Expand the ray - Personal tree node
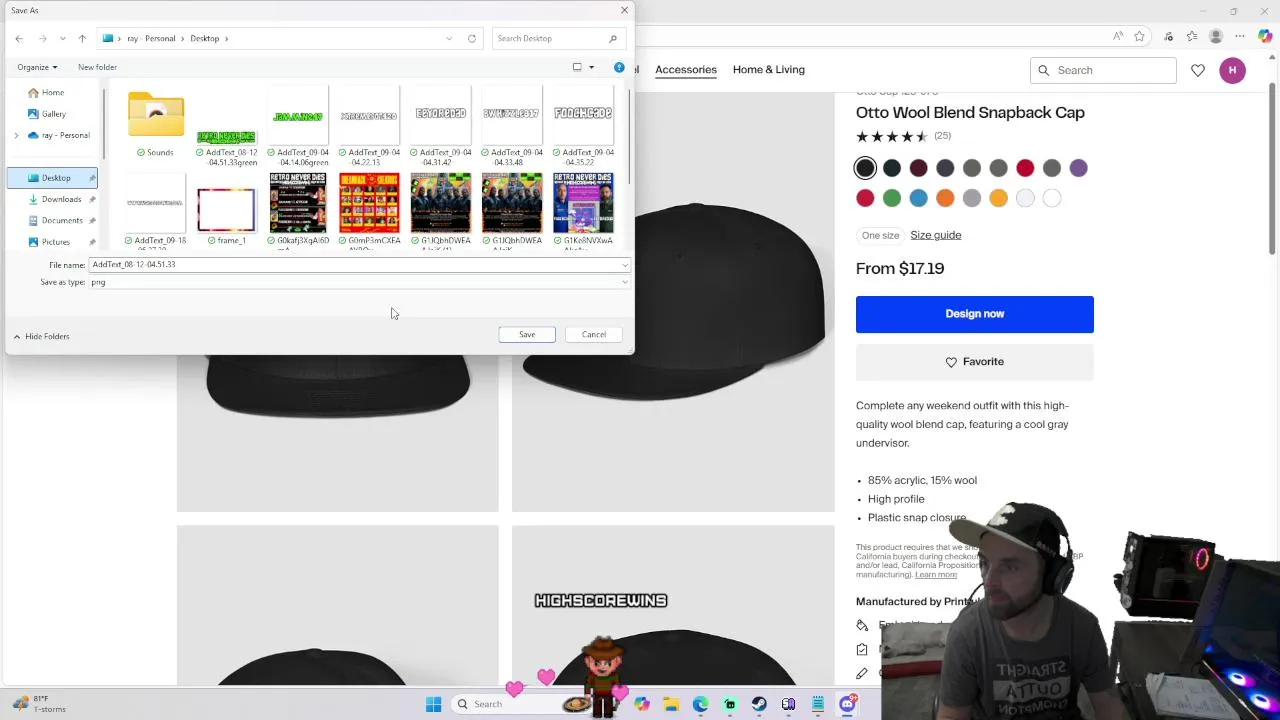This screenshot has height=720, width=1280. click(x=16, y=135)
